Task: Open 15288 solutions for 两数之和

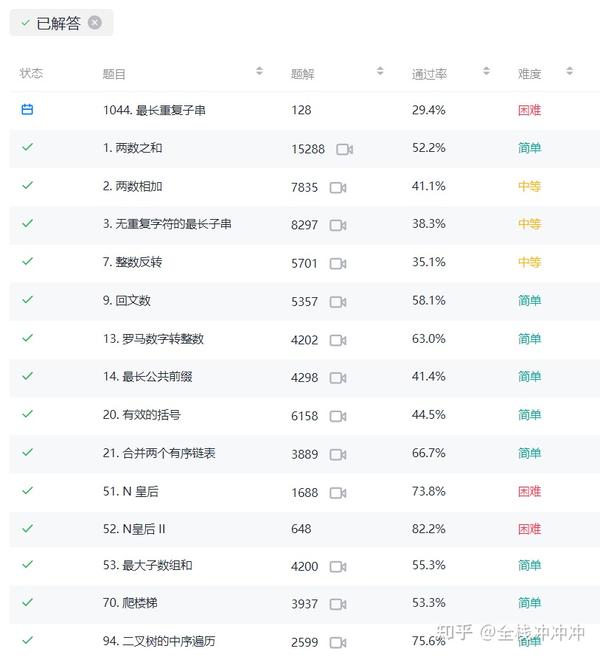Action: click(x=308, y=149)
